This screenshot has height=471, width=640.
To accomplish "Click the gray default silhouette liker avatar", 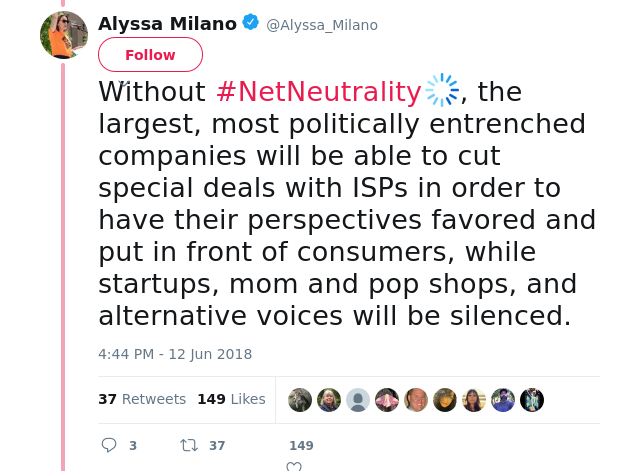I will (358, 400).
